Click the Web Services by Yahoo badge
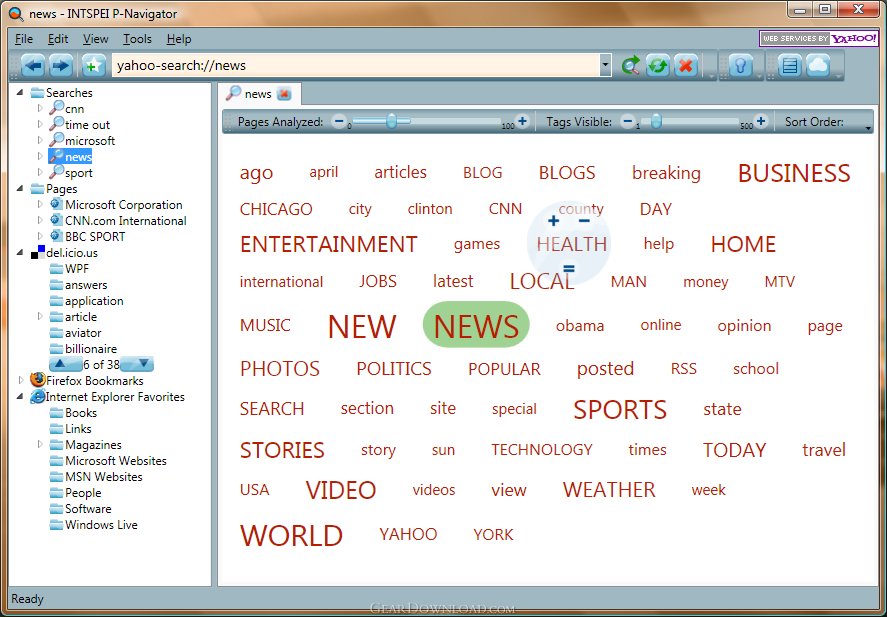Image resolution: width=887 pixels, height=617 pixels. point(818,38)
